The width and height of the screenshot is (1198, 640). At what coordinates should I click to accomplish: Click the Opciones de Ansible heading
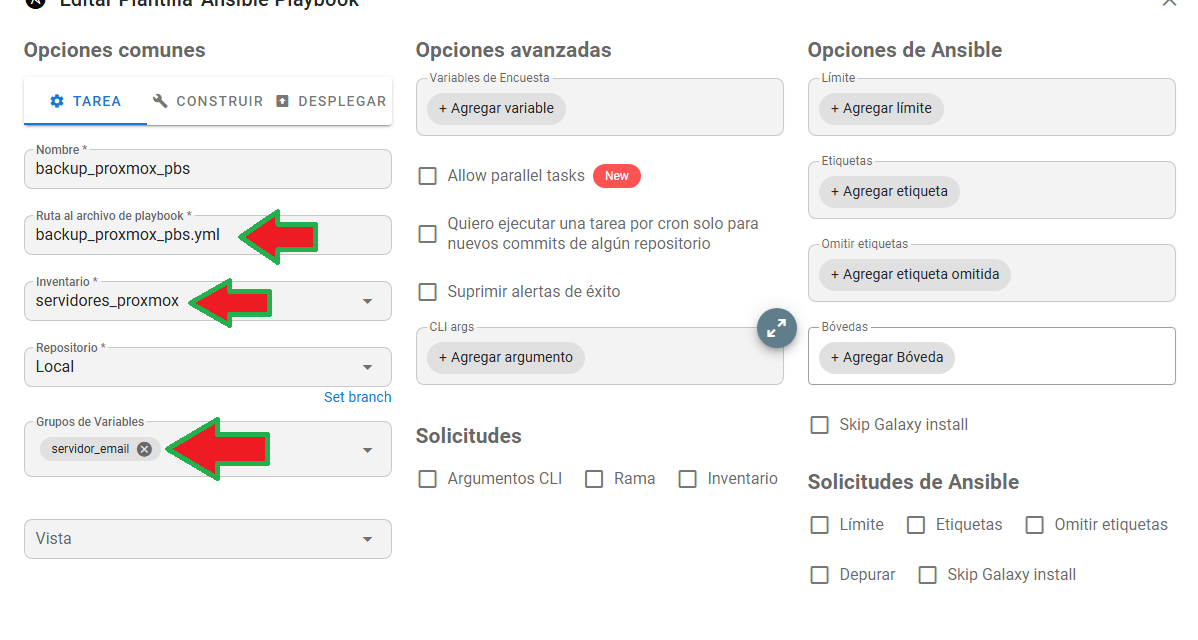tap(905, 50)
